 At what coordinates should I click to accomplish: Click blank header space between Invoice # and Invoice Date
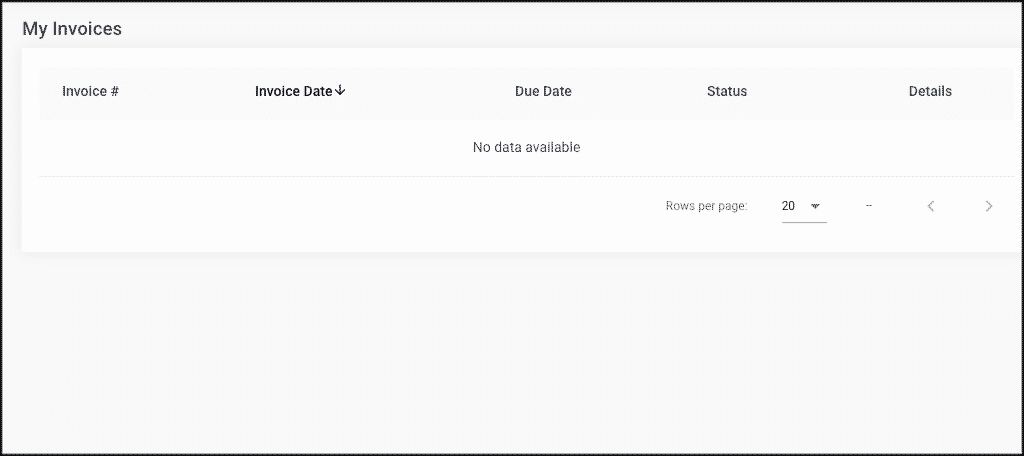point(187,91)
